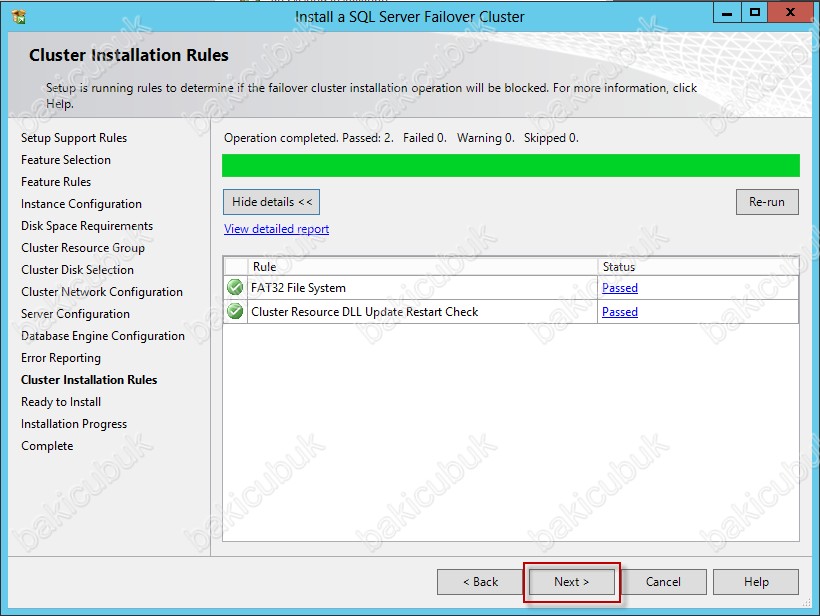Open the Help button
This screenshot has width=820, height=616.
tap(756, 582)
